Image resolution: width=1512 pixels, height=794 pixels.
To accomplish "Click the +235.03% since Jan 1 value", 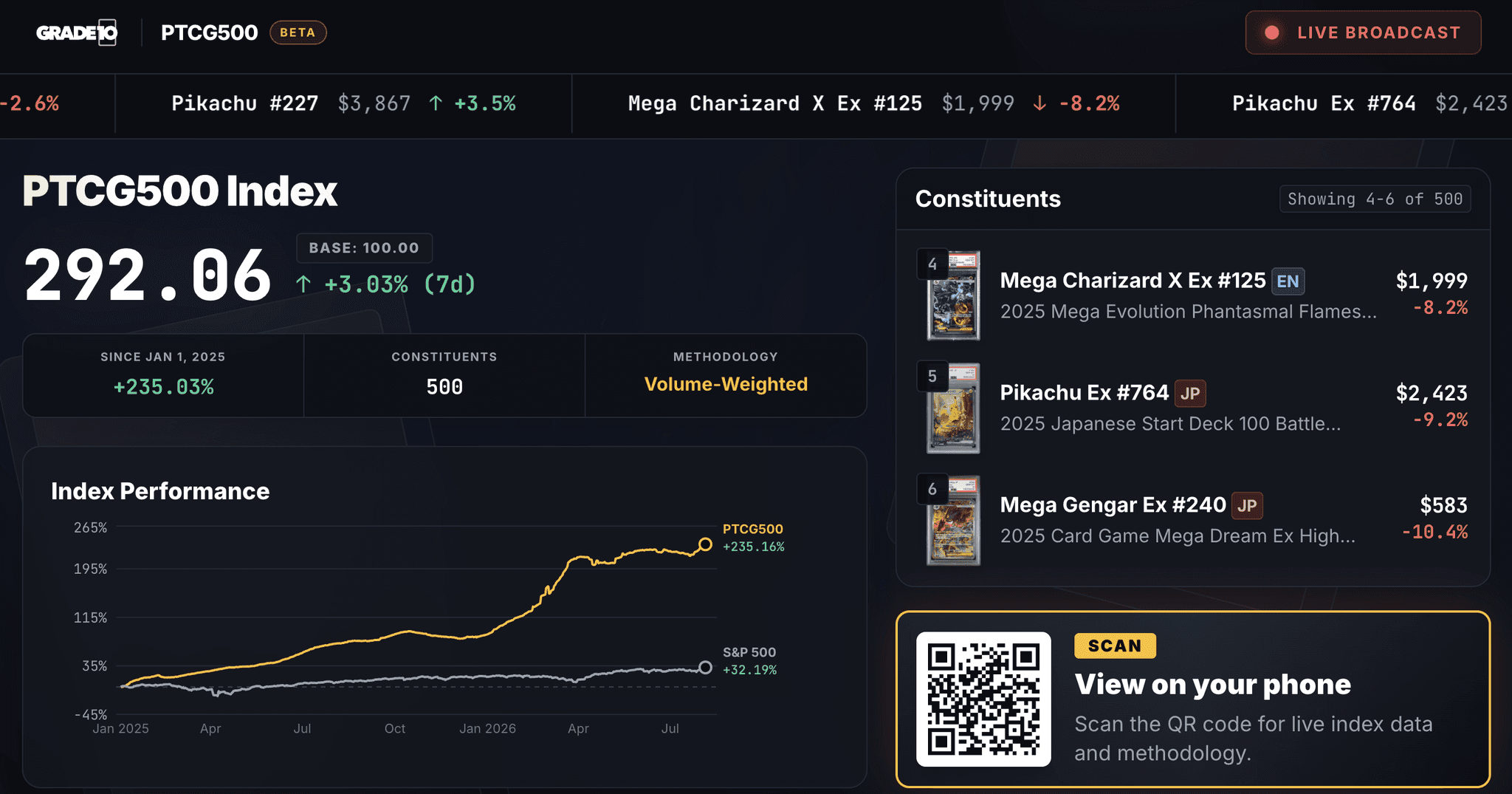I will [163, 387].
